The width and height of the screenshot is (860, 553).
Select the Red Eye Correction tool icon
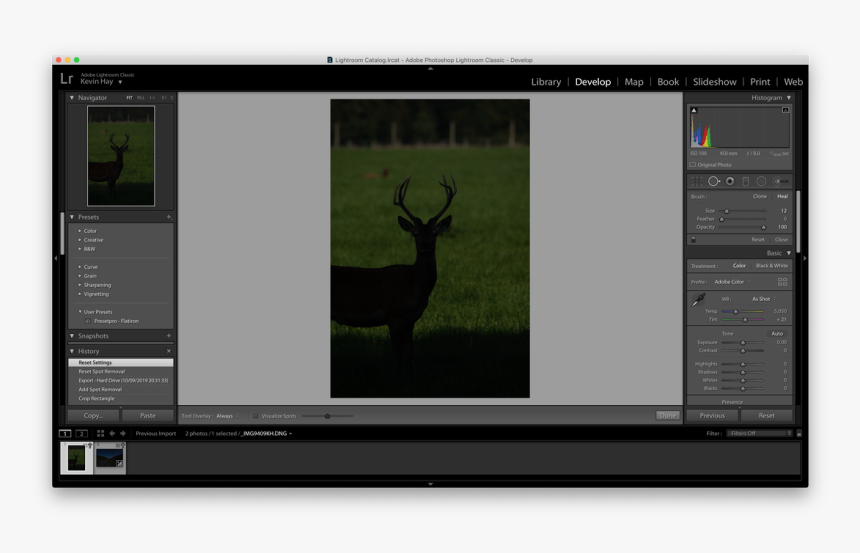click(x=730, y=181)
